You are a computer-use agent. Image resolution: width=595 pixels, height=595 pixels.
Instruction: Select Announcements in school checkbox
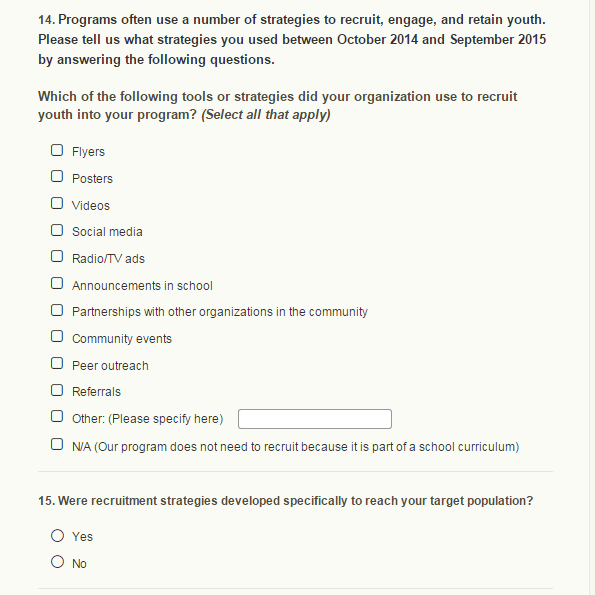57,283
